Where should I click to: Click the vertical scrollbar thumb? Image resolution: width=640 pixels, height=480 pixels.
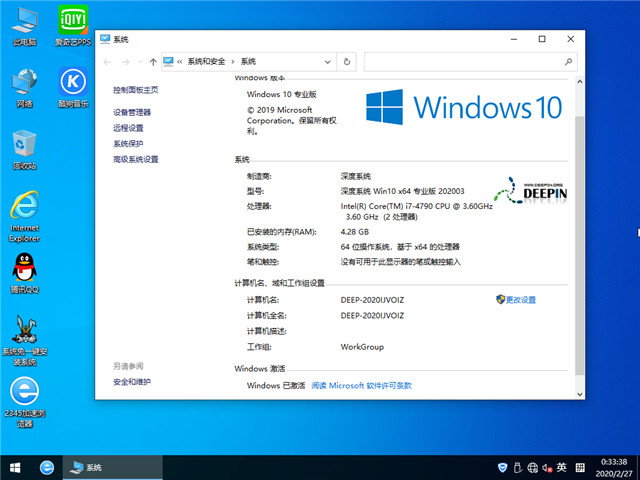click(x=579, y=245)
